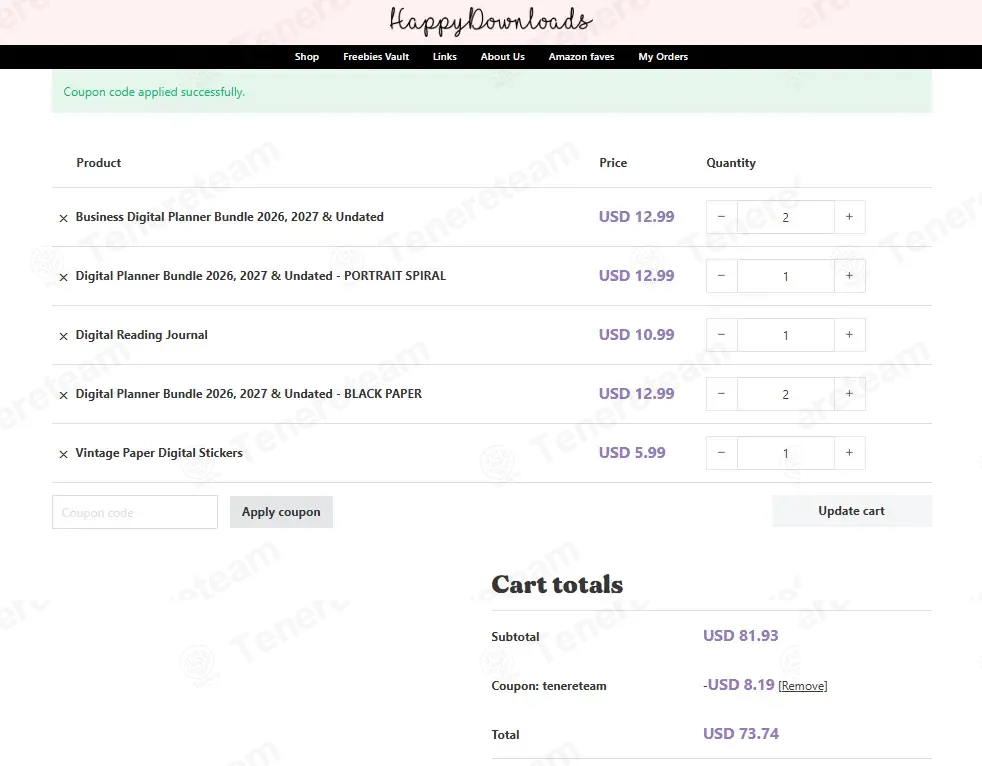Decrease quantity of Business Digital Planner Bundle
This screenshot has height=766, width=982.
tap(721, 217)
